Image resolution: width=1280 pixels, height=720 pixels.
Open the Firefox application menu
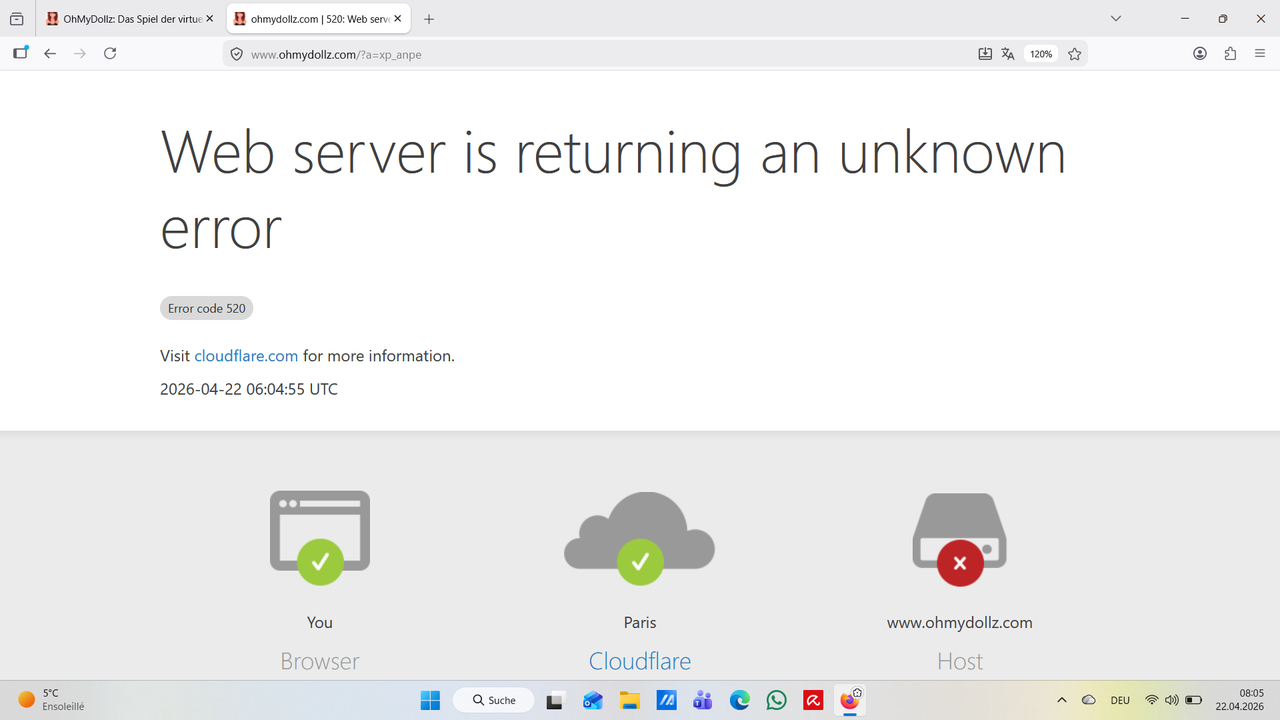tap(1260, 54)
